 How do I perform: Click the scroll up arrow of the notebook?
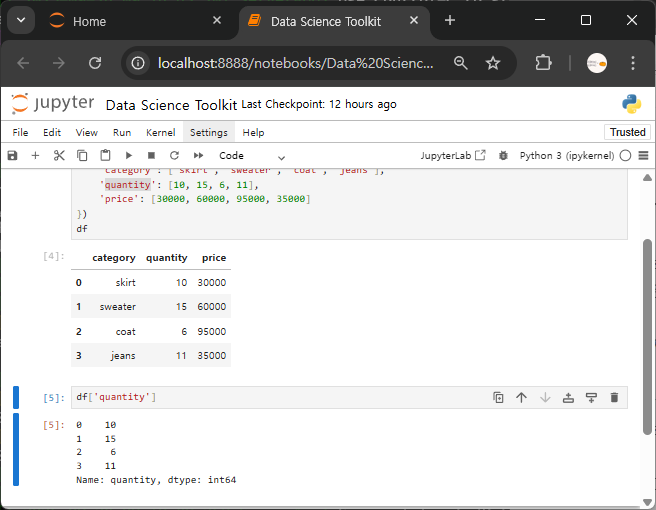(647, 178)
